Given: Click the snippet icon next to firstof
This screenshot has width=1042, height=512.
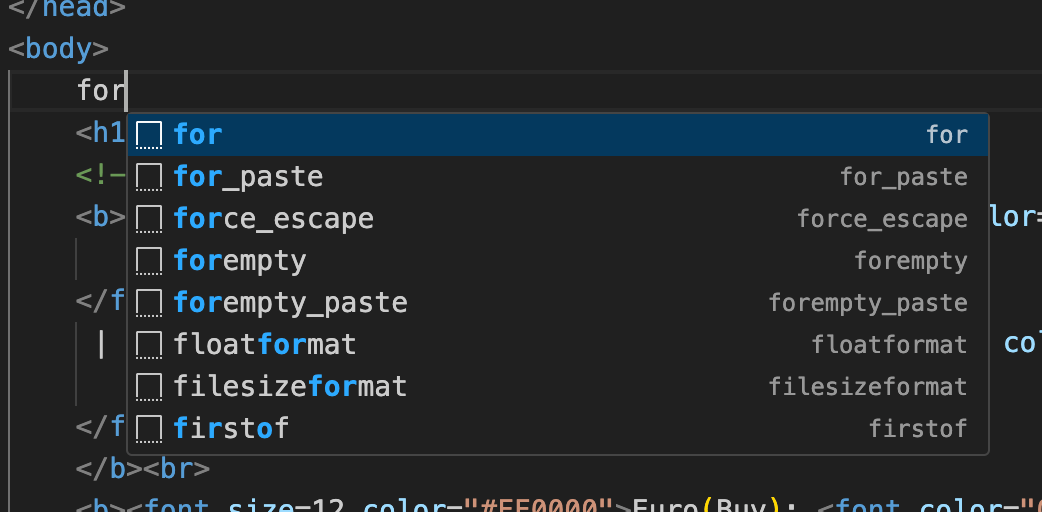Looking at the screenshot, I should point(149,429).
